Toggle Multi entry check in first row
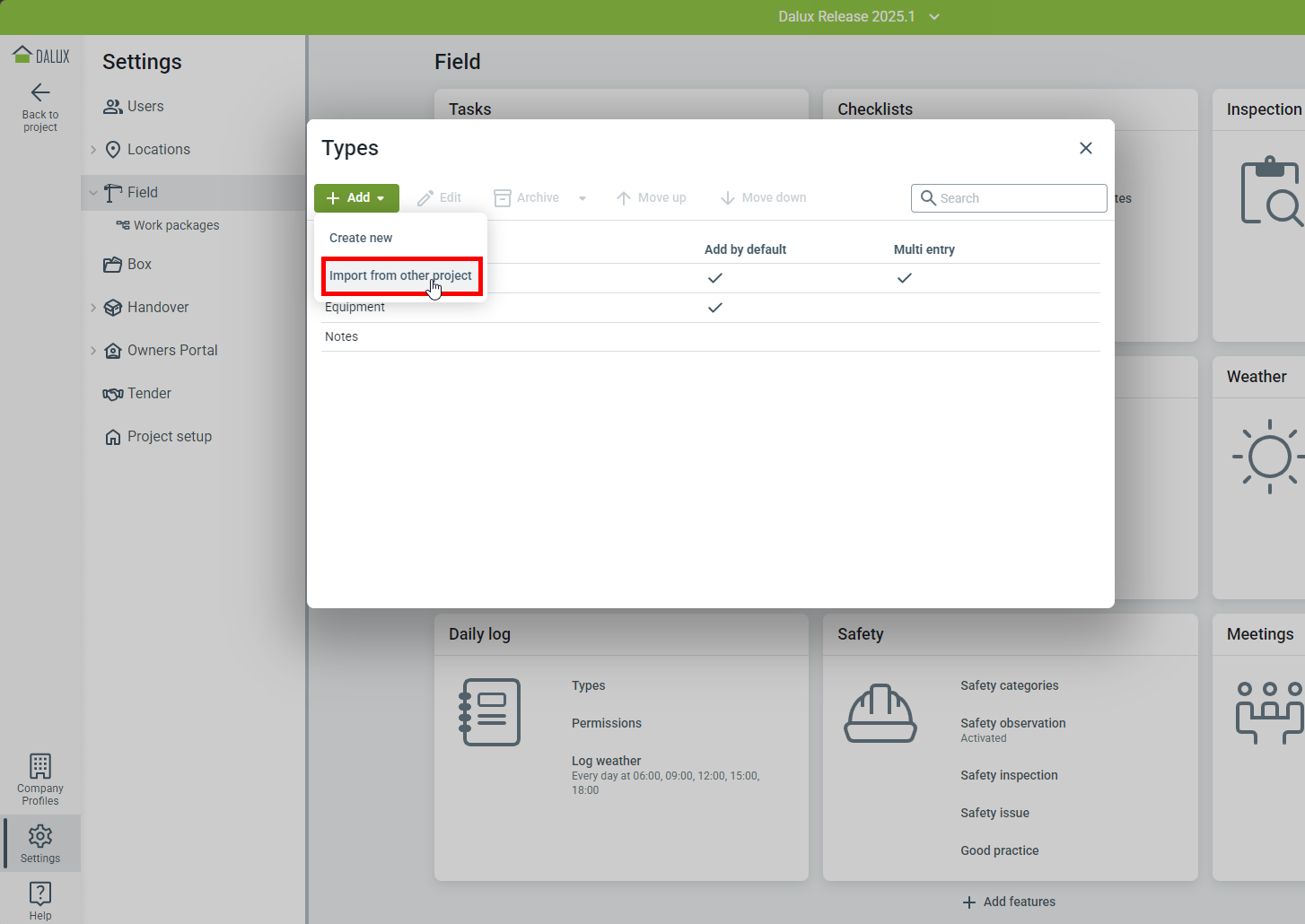The height and width of the screenshot is (924, 1305). click(x=904, y=278)
